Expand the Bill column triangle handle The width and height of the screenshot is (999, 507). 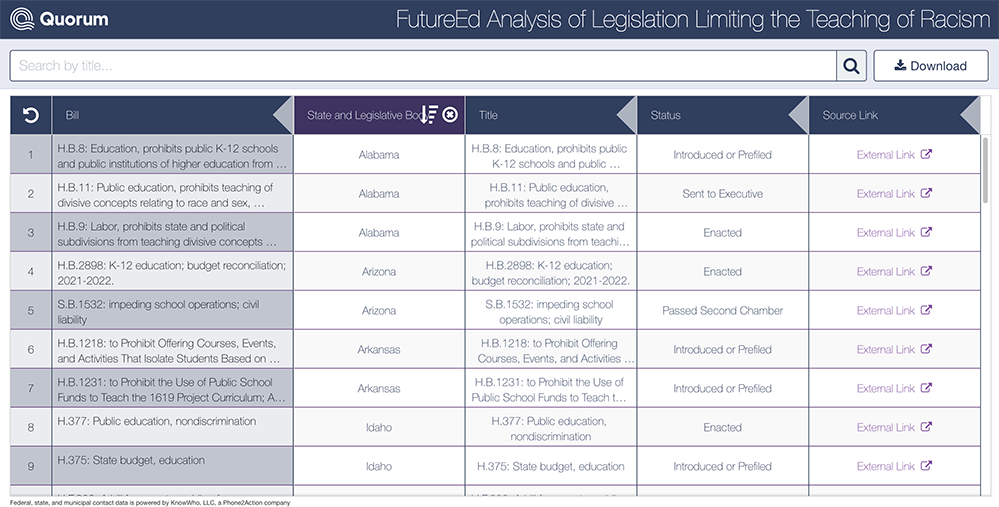pos(283,115)
